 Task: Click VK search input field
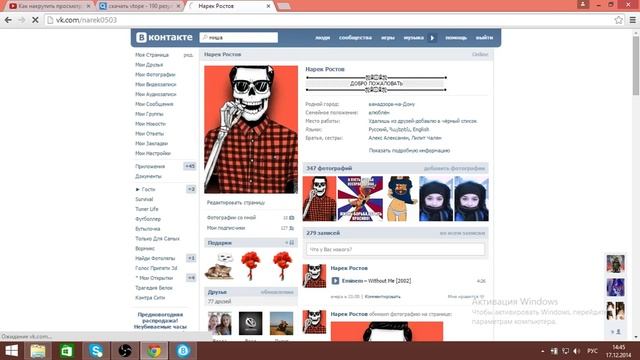(x=239, y=38)
